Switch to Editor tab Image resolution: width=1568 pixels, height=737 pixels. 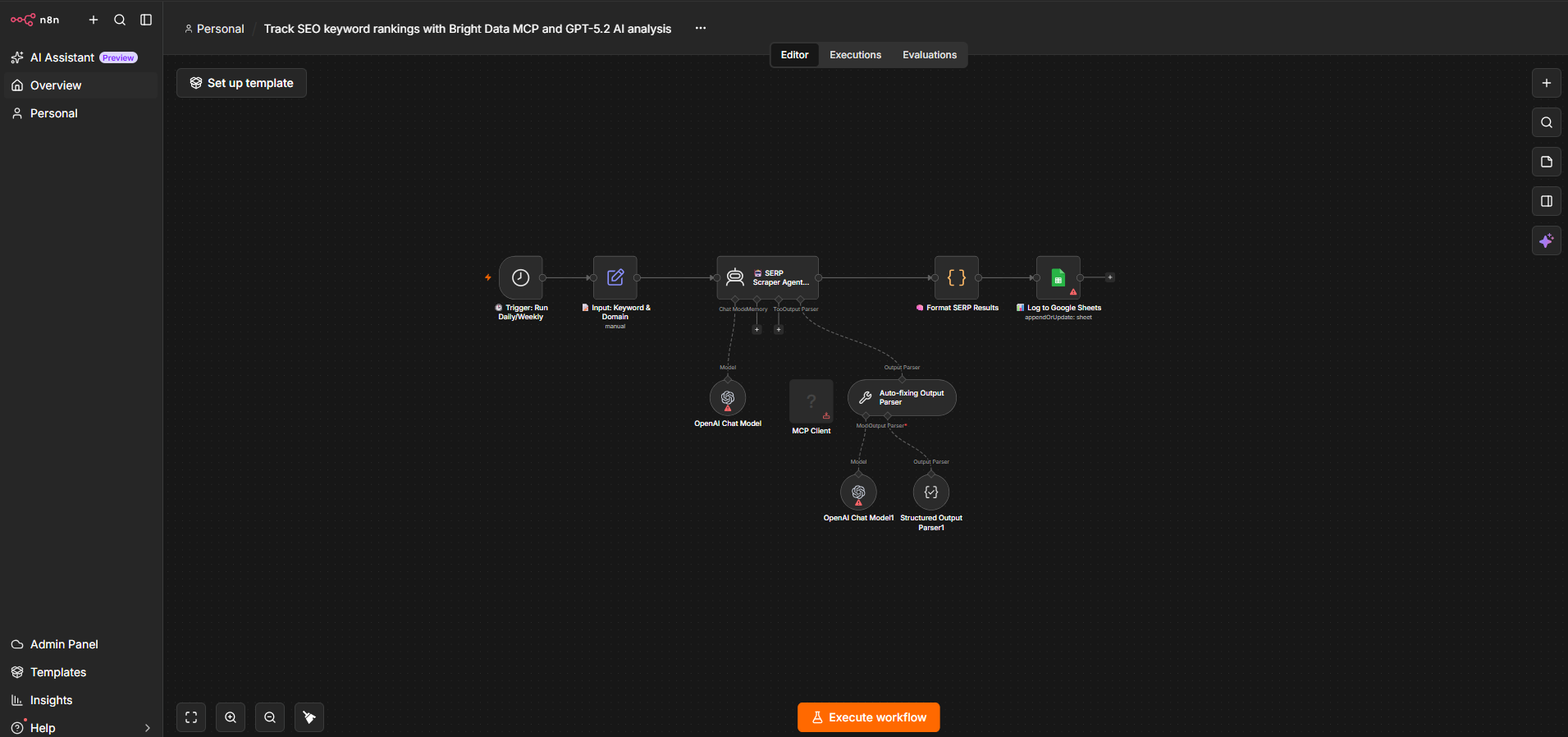(x=794, y=55)
